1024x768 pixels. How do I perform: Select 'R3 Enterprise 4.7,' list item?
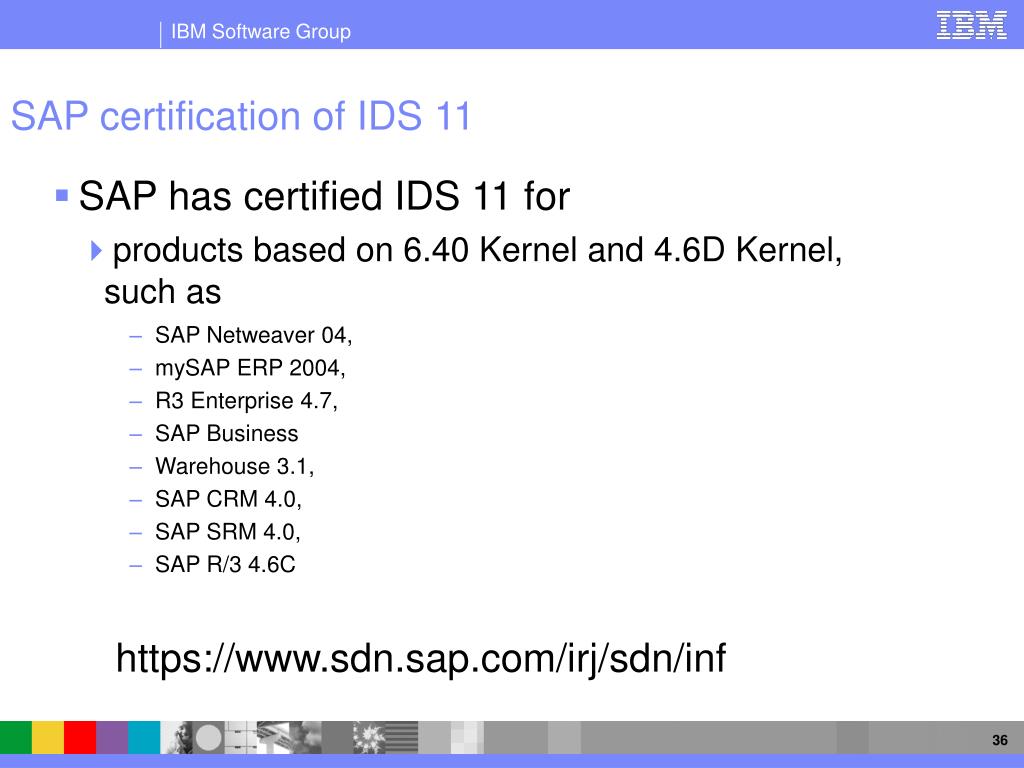[x=246, y=400]
